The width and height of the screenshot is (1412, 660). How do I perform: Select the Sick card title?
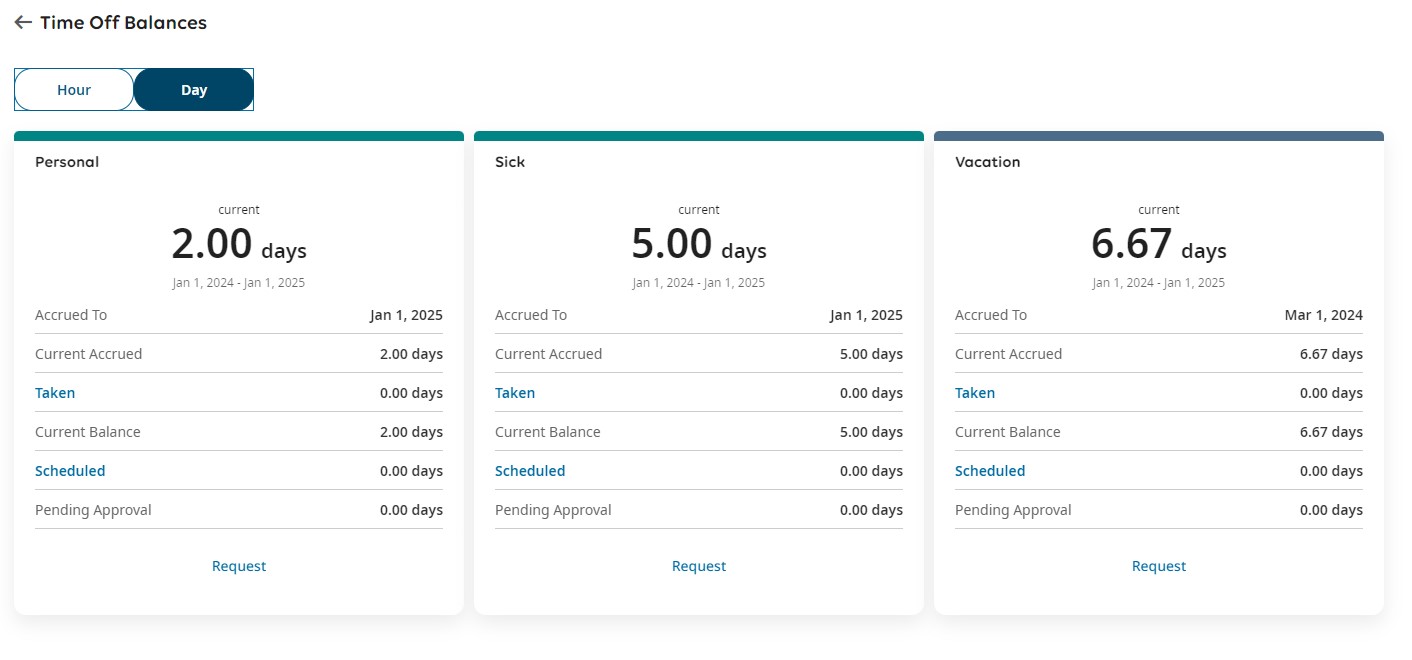(x=510, y=162)
